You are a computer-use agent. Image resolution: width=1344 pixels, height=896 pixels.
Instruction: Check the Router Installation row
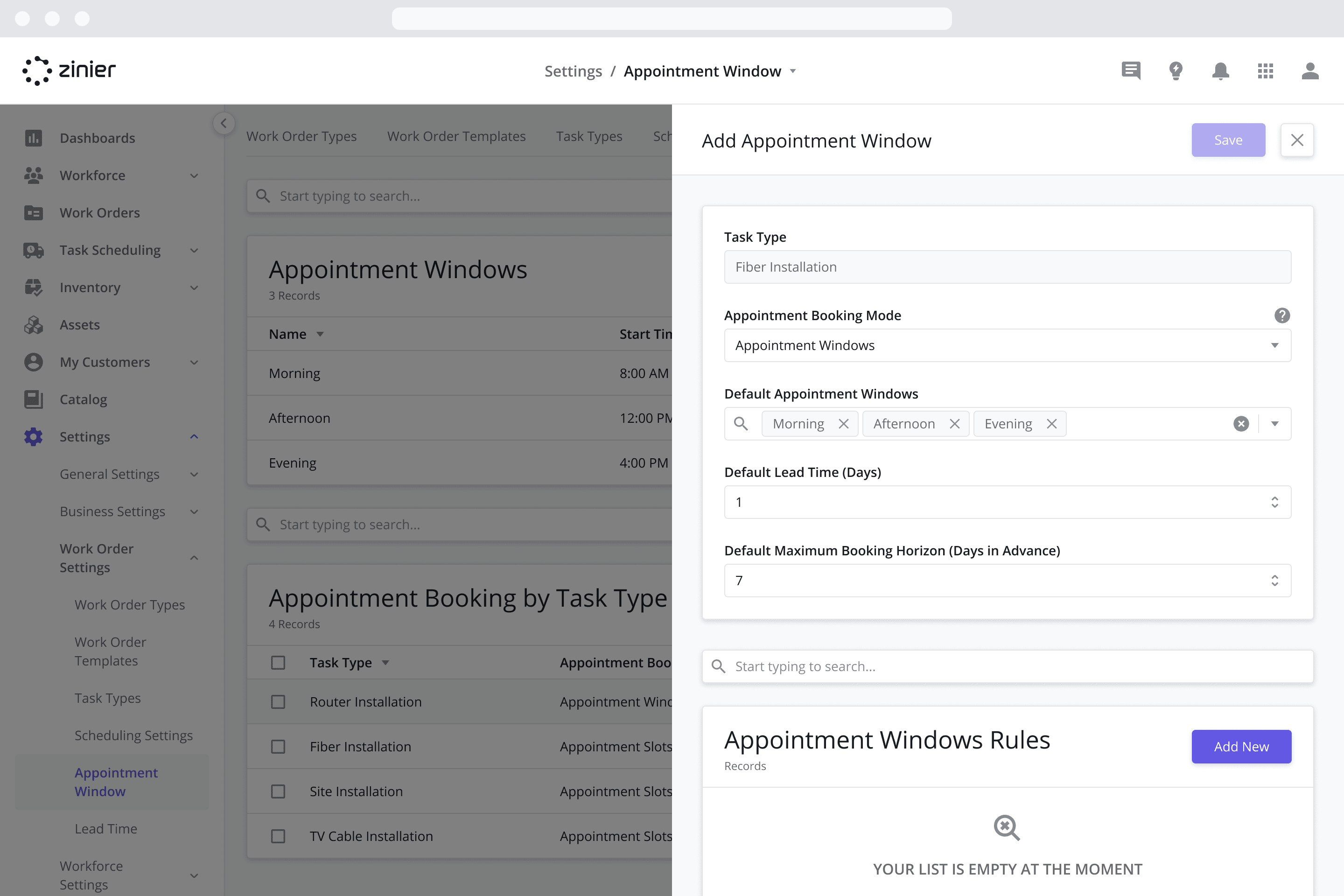tap(278, 702)
